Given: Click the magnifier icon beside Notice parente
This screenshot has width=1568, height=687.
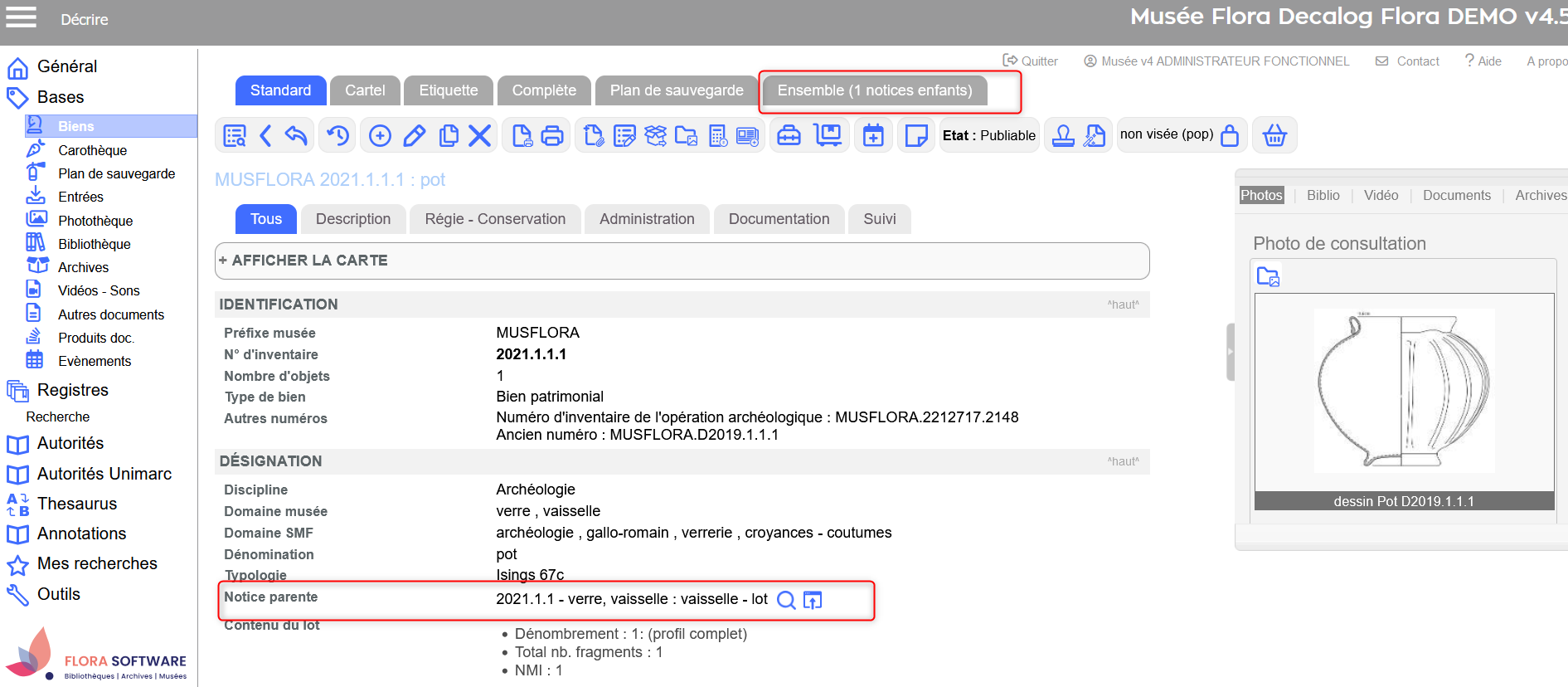Looking at the screenshot, I should [x=786, y=600].
